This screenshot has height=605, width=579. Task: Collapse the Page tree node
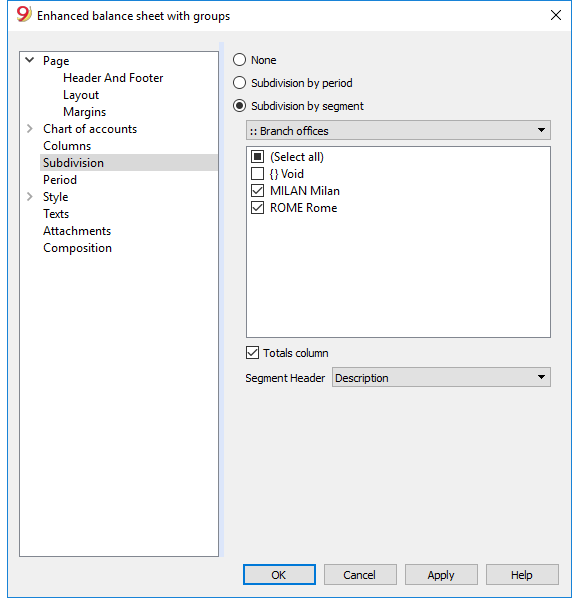pos(30,60)
